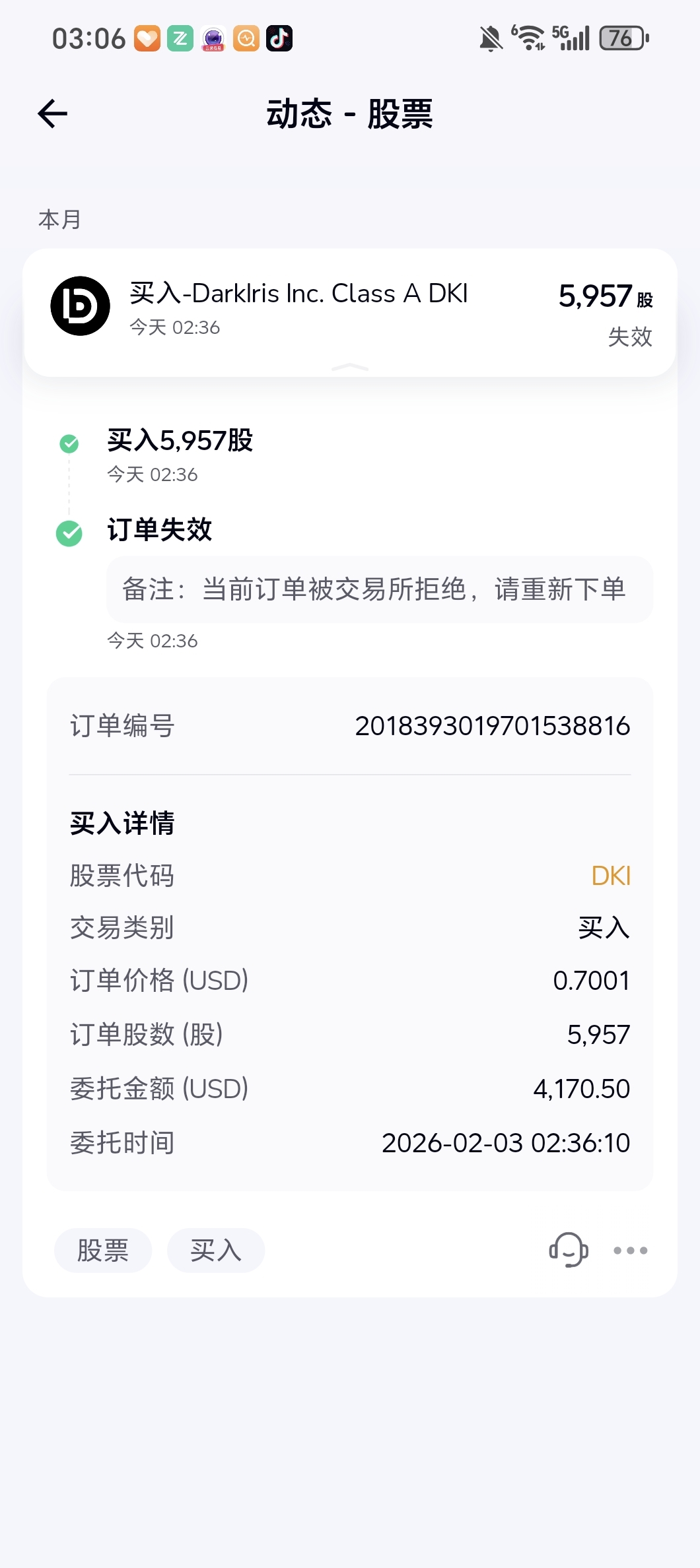Select the 股票 tag

(x=103, y=1250)
